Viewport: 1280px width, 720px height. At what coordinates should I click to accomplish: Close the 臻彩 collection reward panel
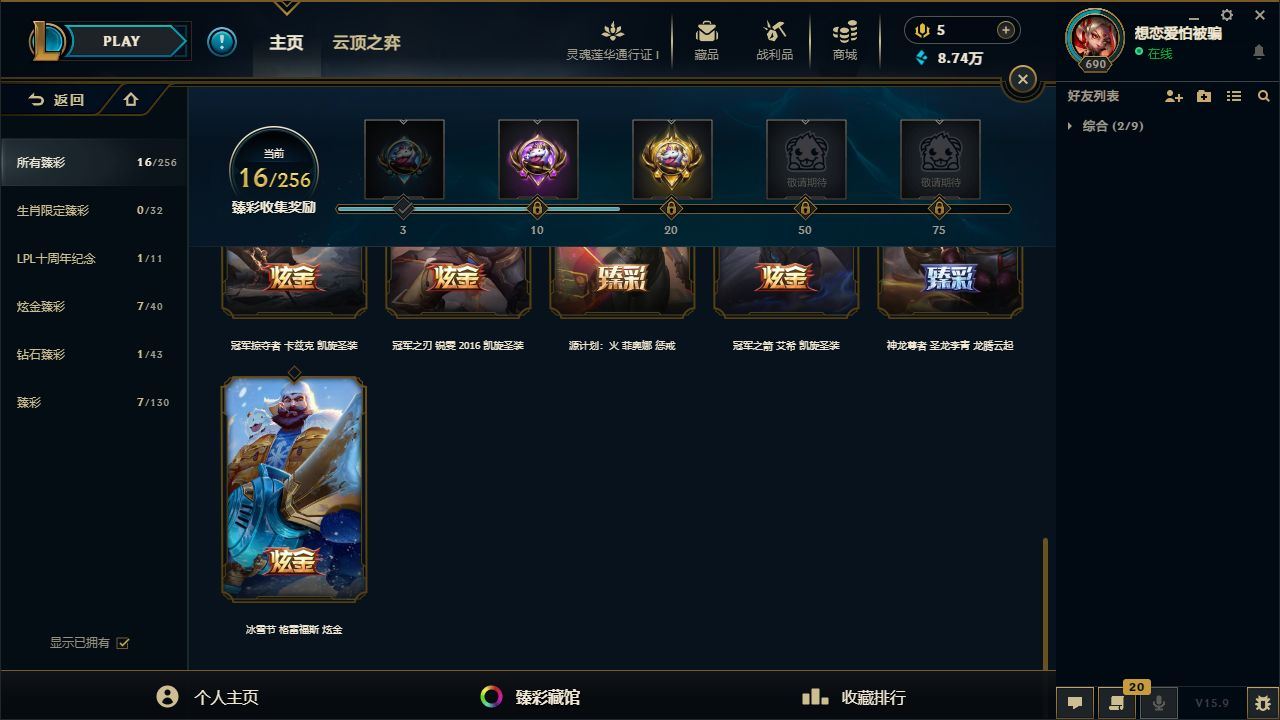1022,79
